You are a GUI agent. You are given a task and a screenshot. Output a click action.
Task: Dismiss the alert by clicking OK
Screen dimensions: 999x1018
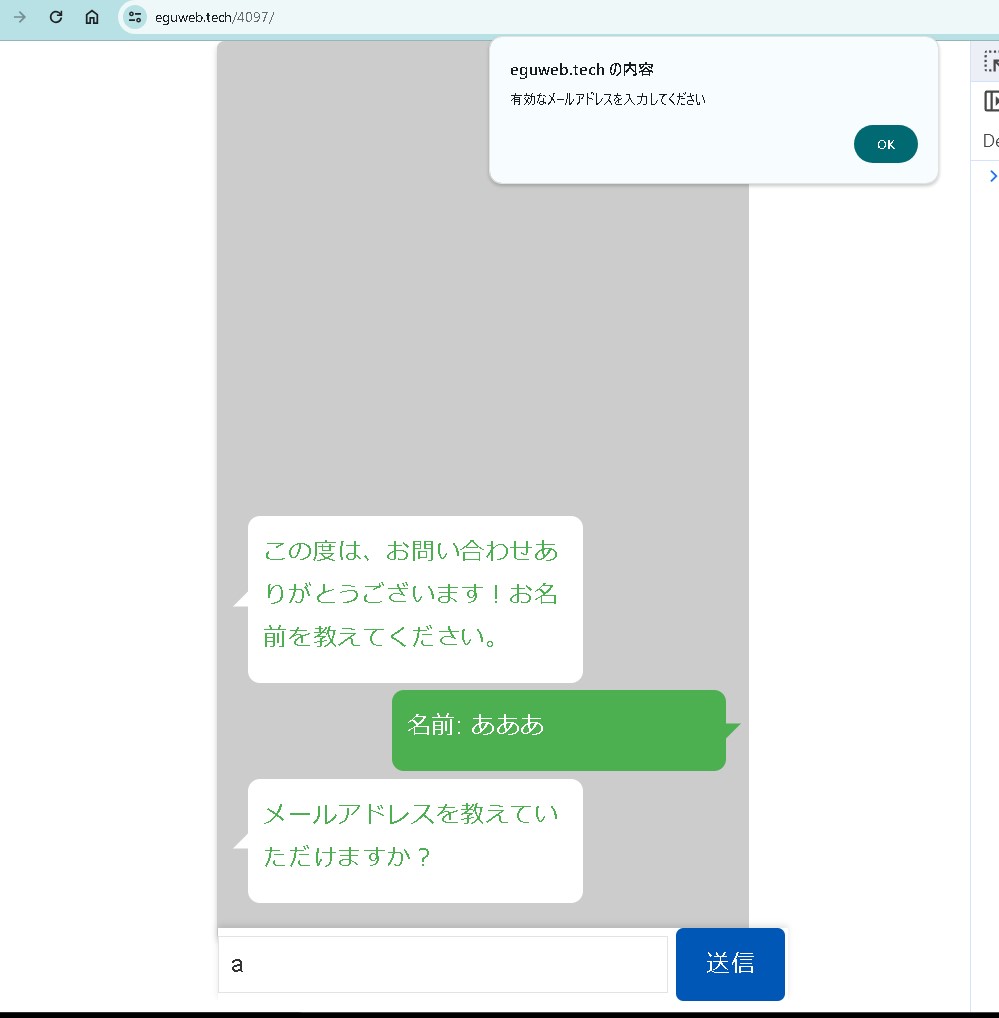tap(885, 144)
